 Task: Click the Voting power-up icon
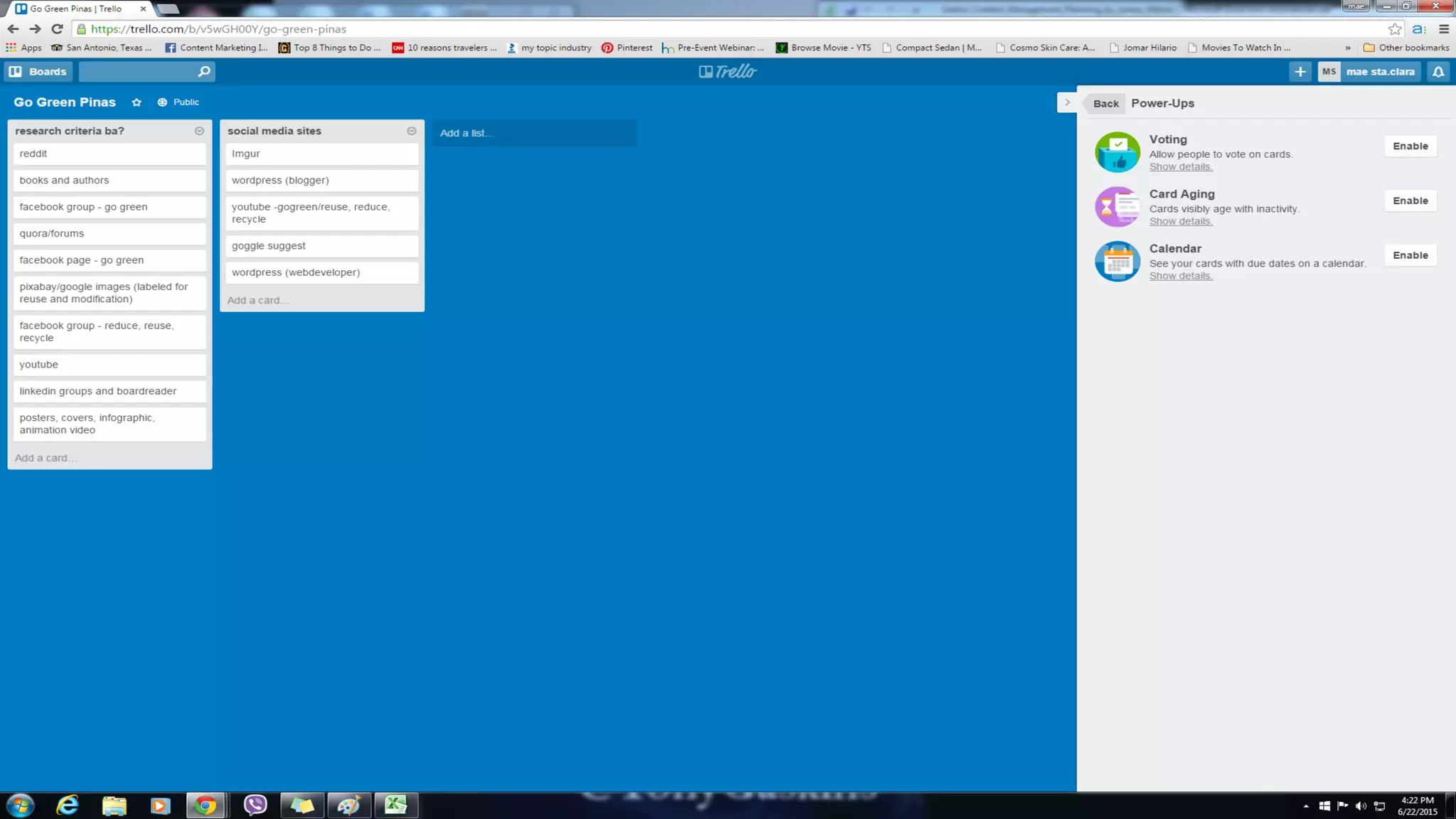[1117, 152]
